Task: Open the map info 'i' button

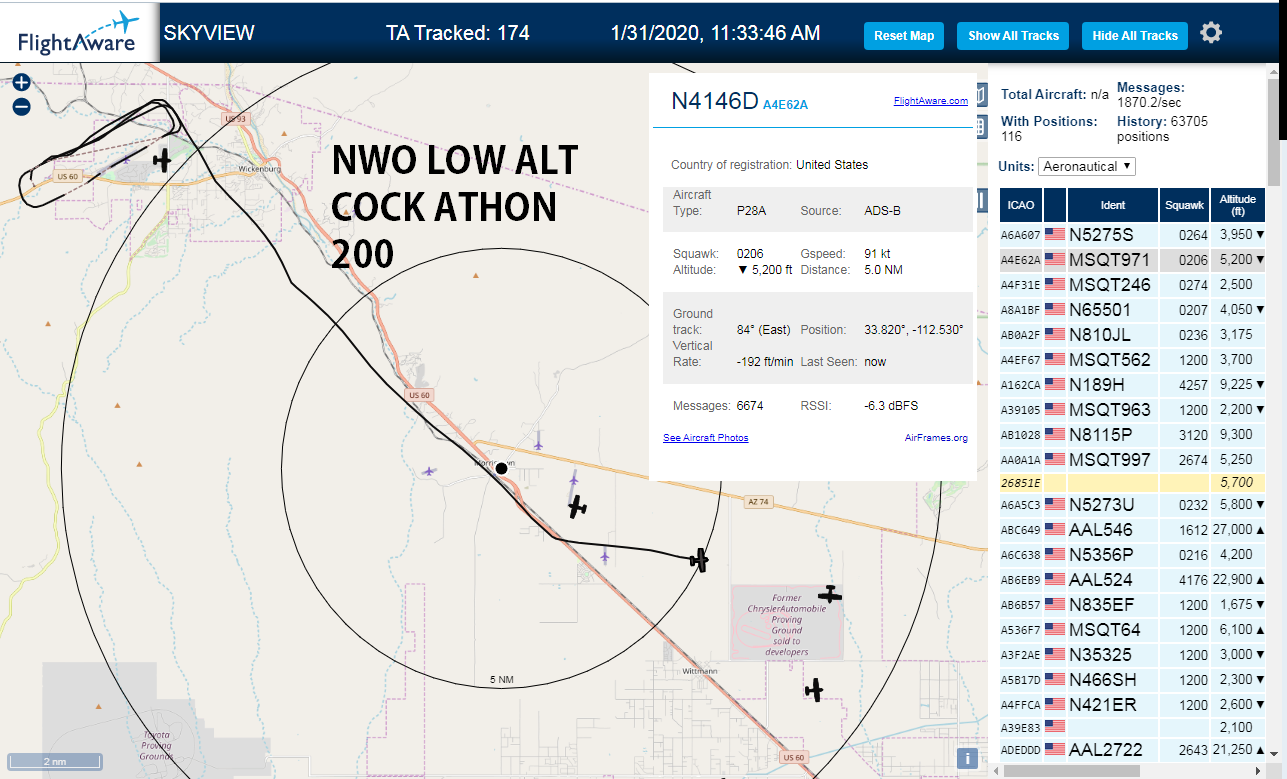Action: [967, 758]
